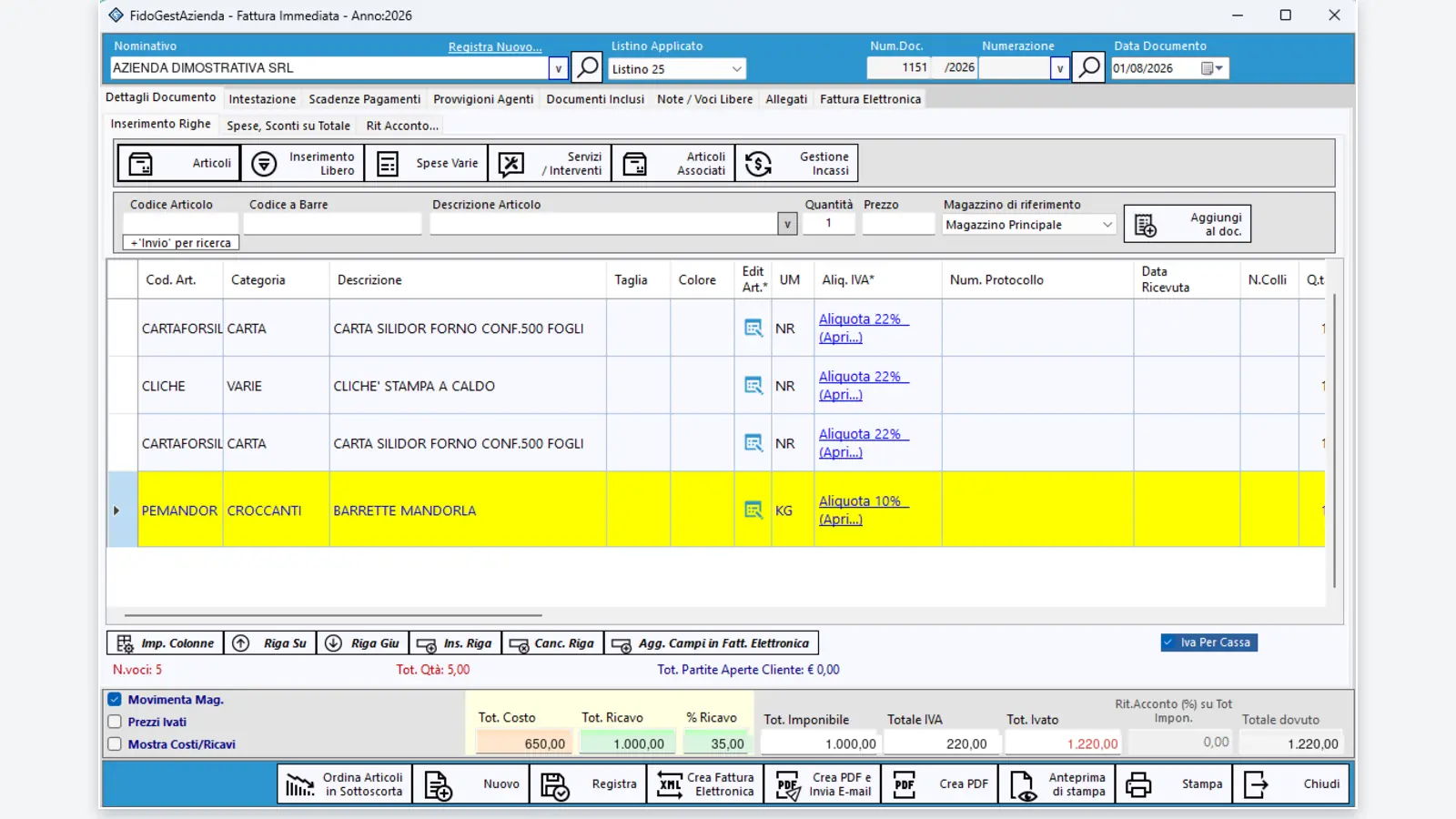This screenshot has width=1456, height=819.
Task: Open Data Documento calendar picker
Action: (1212, 68)
